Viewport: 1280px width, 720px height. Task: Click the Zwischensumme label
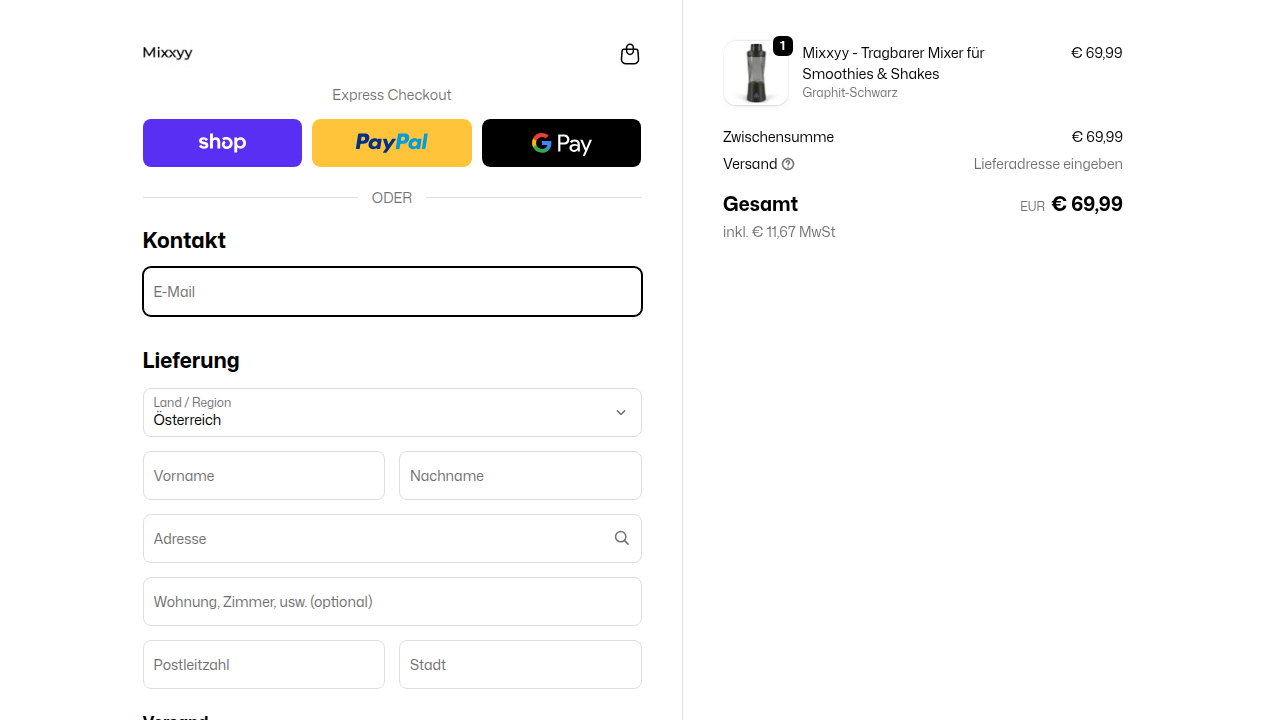778,137
